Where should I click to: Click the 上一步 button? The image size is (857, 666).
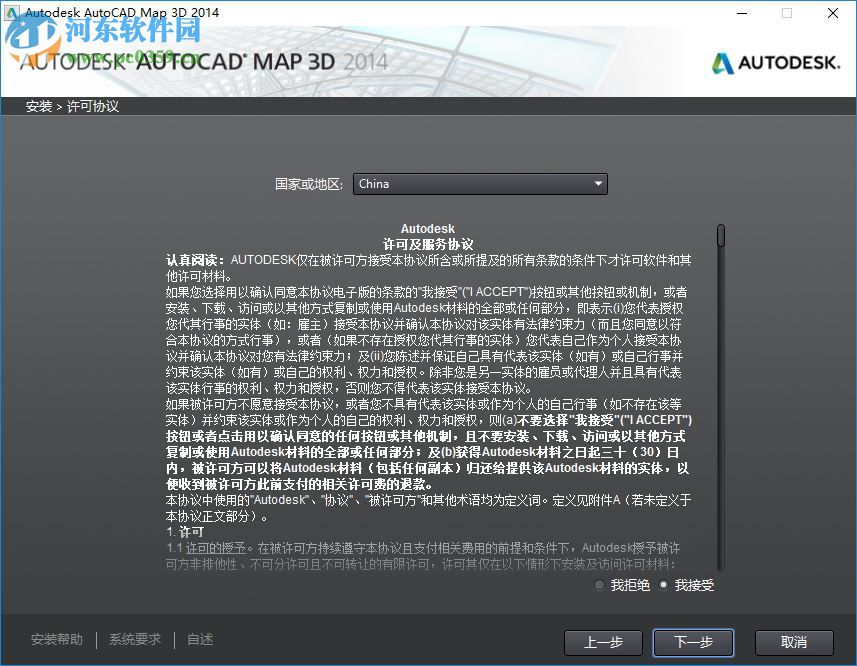point(603,643)
